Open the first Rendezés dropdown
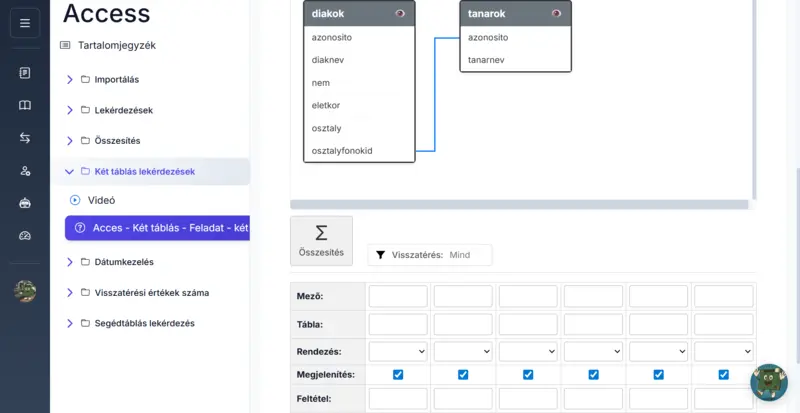Image resolution: width=800 pixels, height=413 pixels. [x=398, y=352]
